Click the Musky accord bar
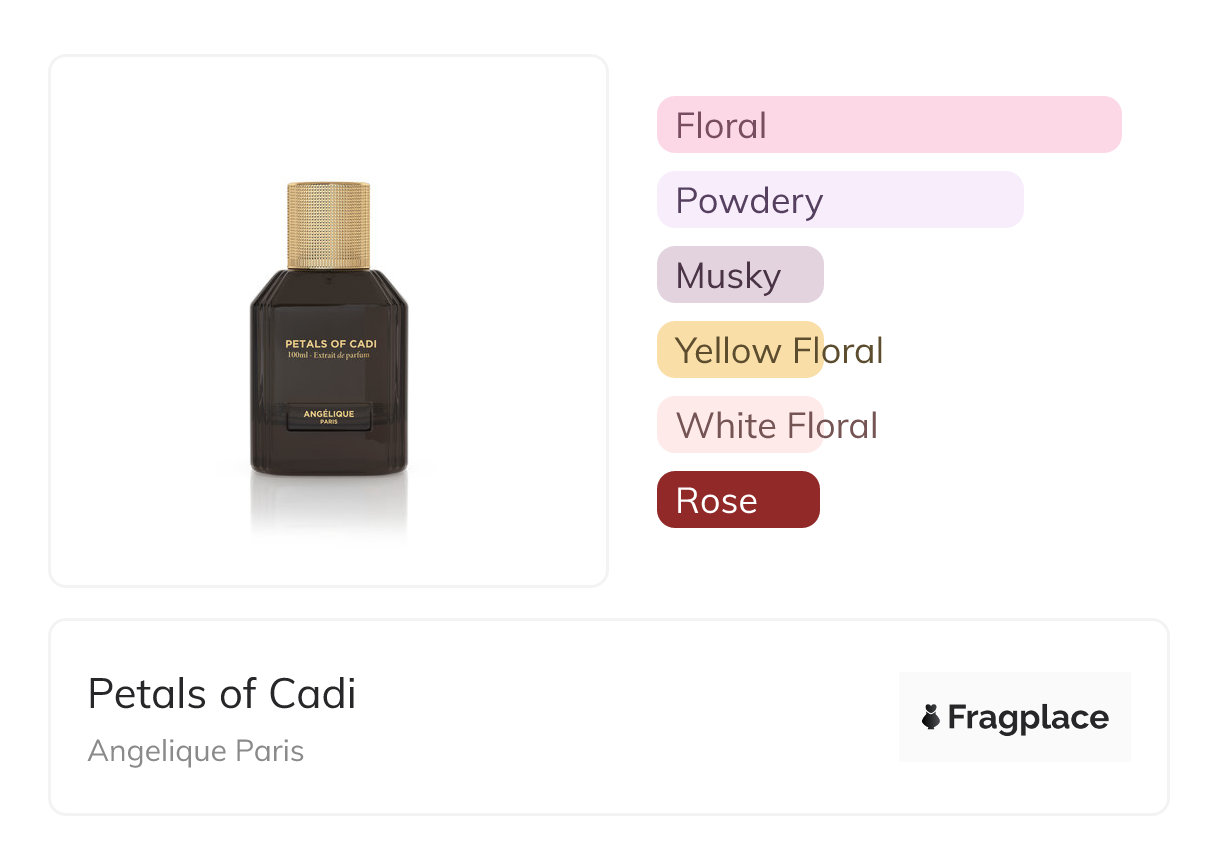1218x864 pixels. coord(739,275)
